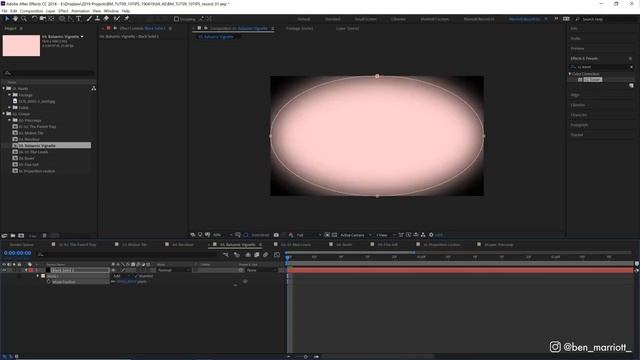Open the Layer menu
640x360 pixels.
(x=51, y=11)
